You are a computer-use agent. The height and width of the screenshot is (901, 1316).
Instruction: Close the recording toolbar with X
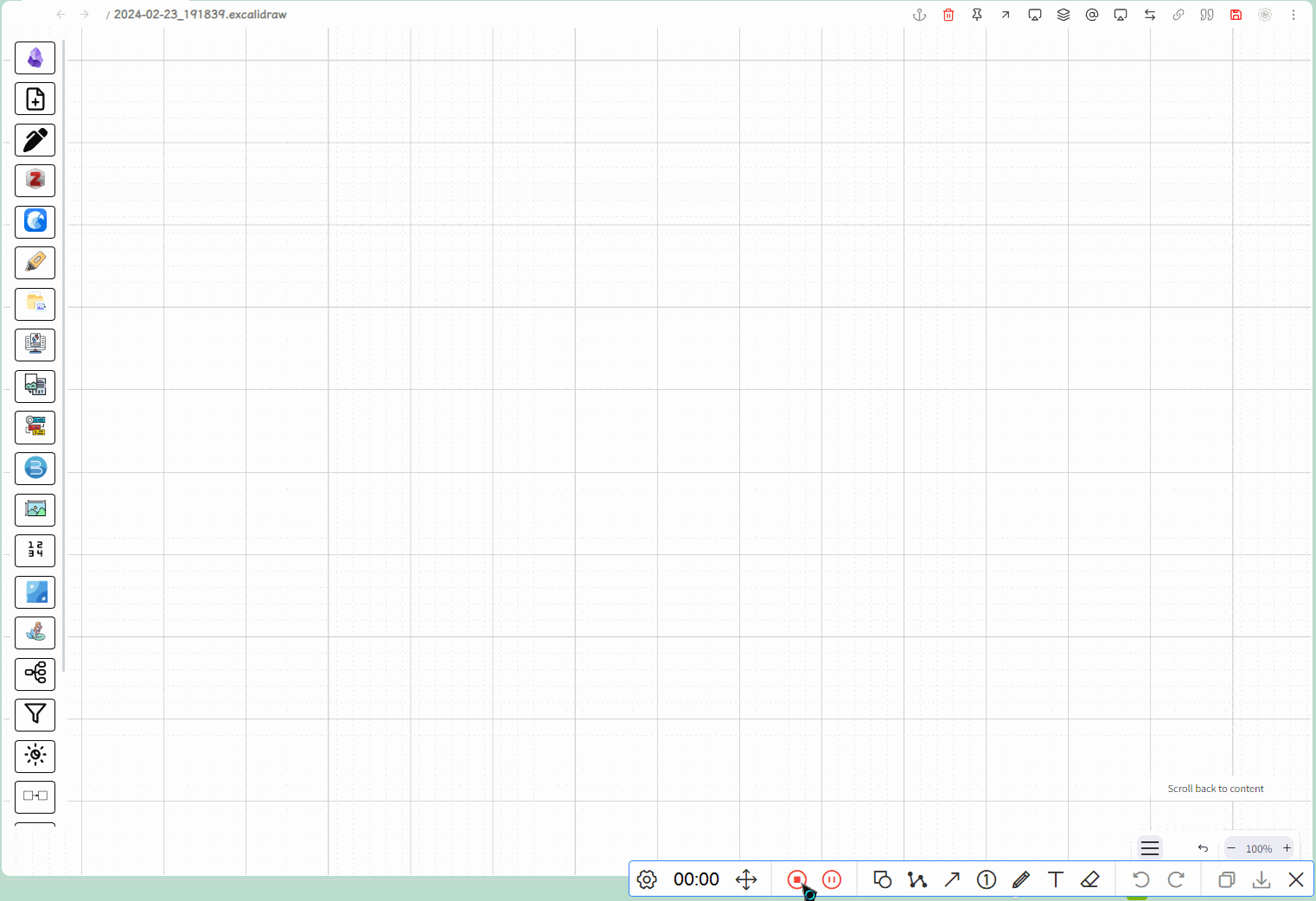pyautogui.click(x=1296, y=880)
